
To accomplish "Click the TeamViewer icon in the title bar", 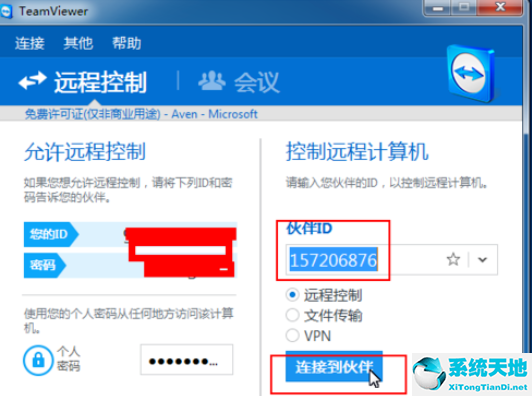I will tap(6, 12).
